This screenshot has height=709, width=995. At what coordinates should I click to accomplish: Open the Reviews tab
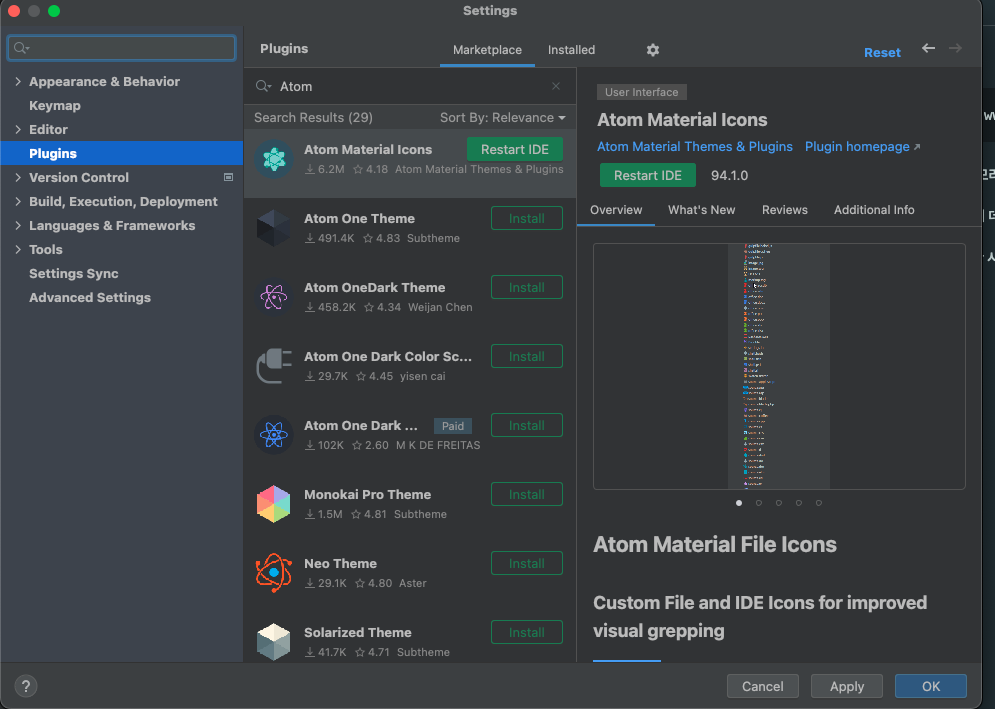point(784,209)
